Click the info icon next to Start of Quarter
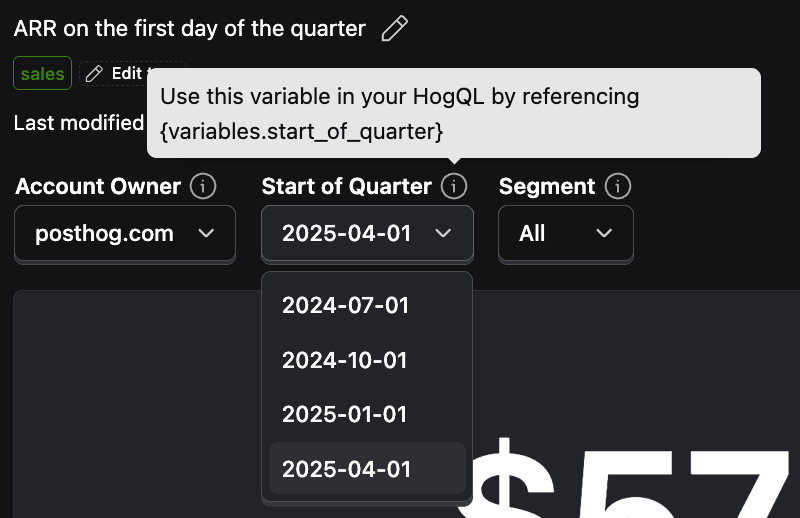Screen dimensions: 800x518 (x=454, y=186)
